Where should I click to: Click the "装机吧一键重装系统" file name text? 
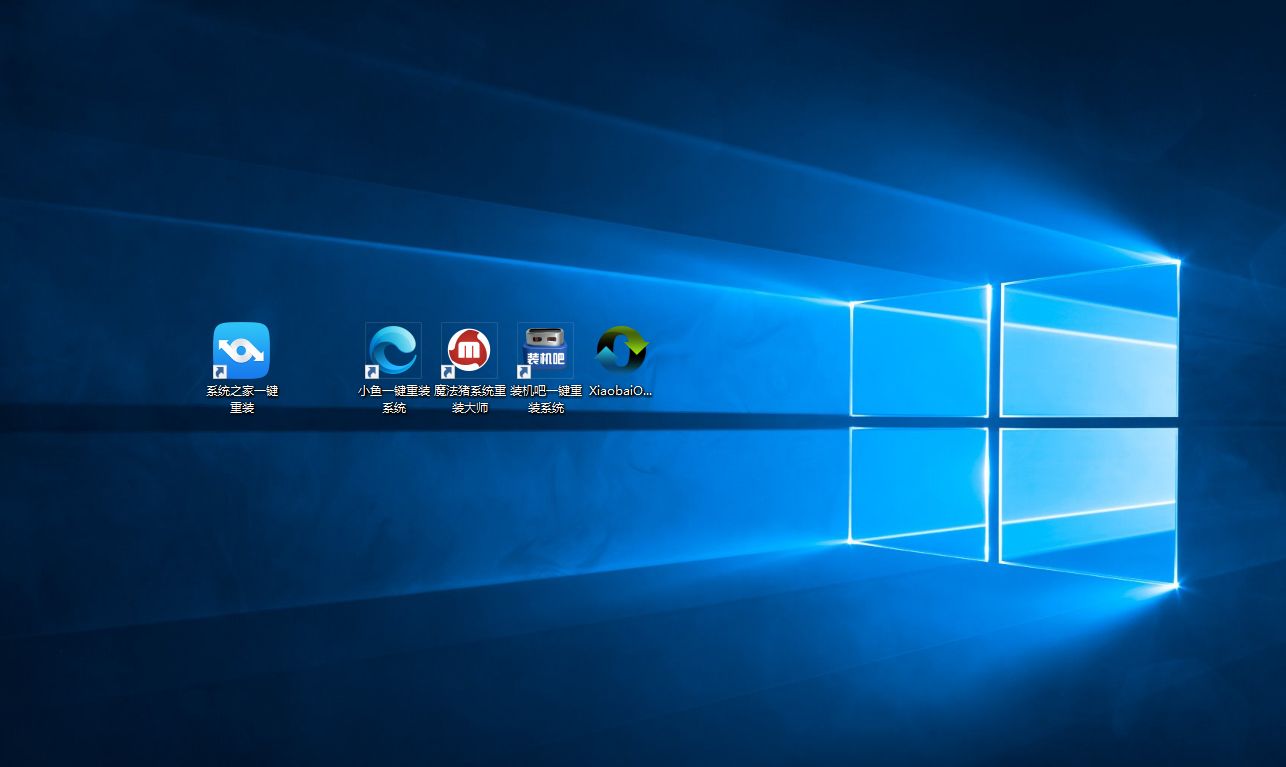546,399
